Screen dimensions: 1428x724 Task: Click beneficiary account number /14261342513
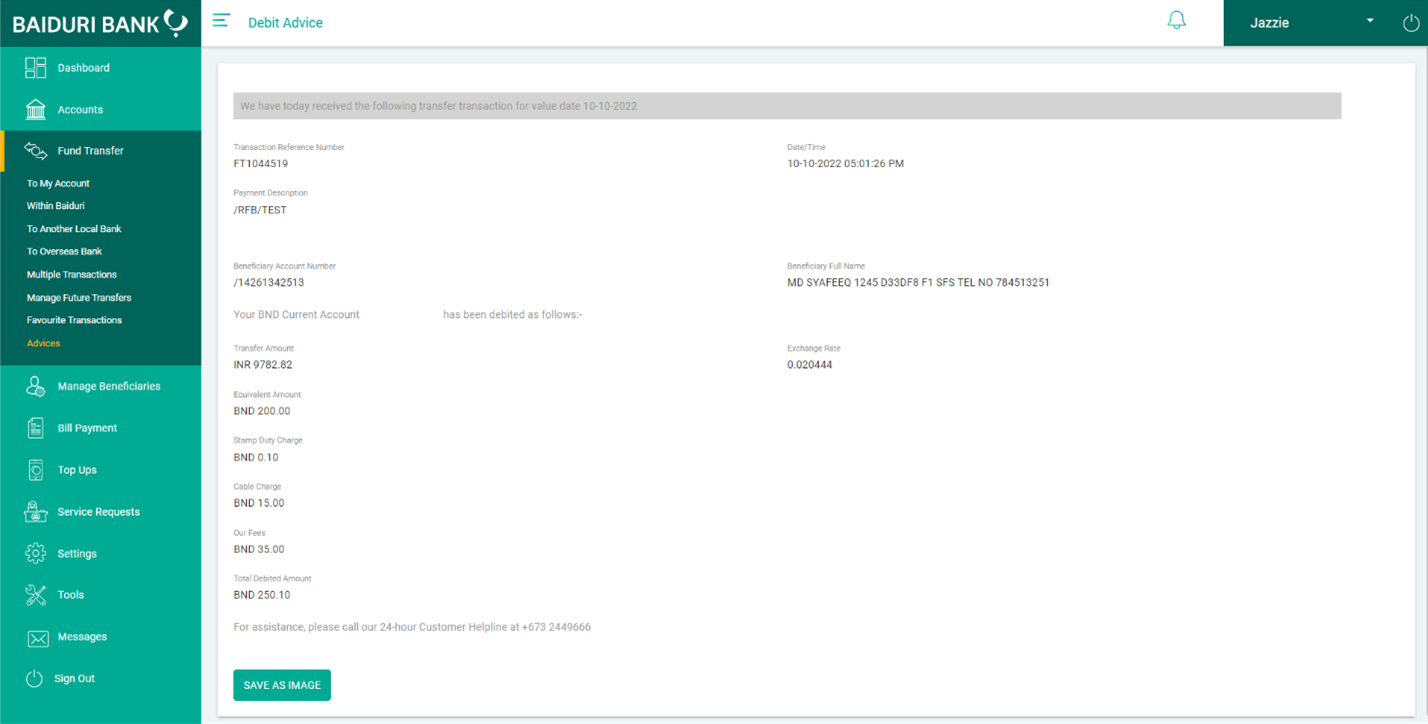[x=268, y=283]
